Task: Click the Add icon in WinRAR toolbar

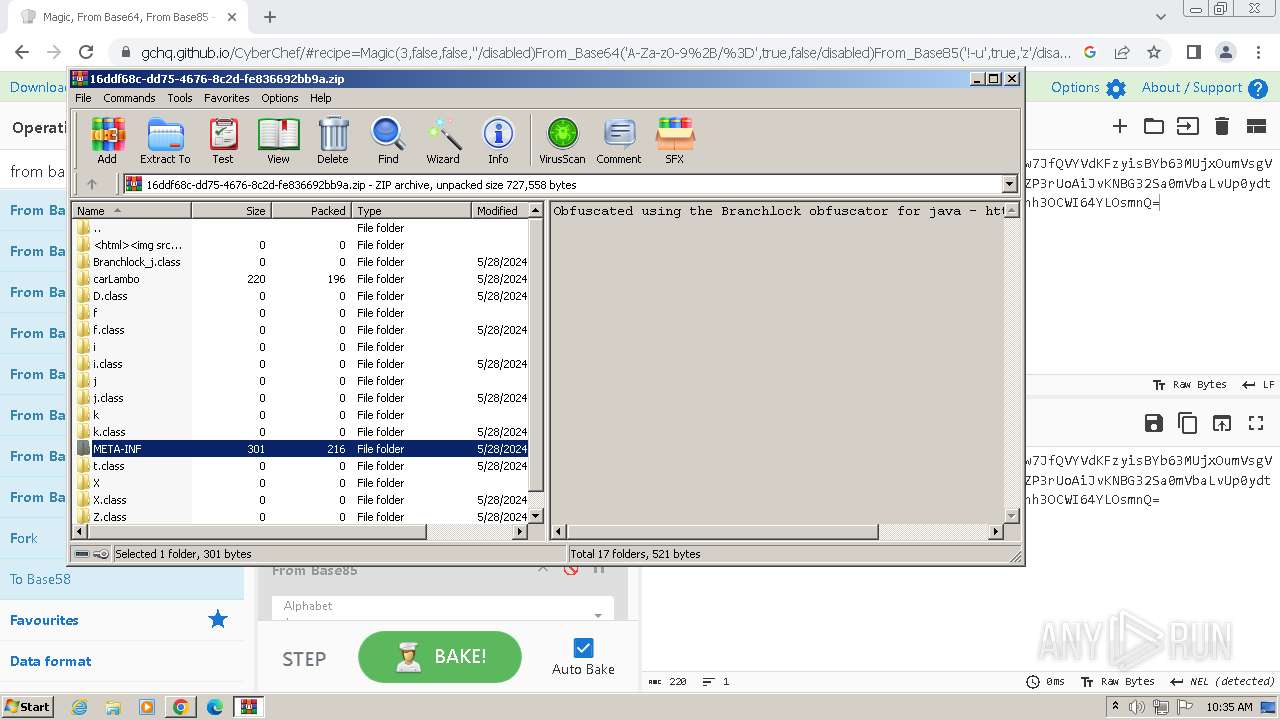Action: point(107,141)
